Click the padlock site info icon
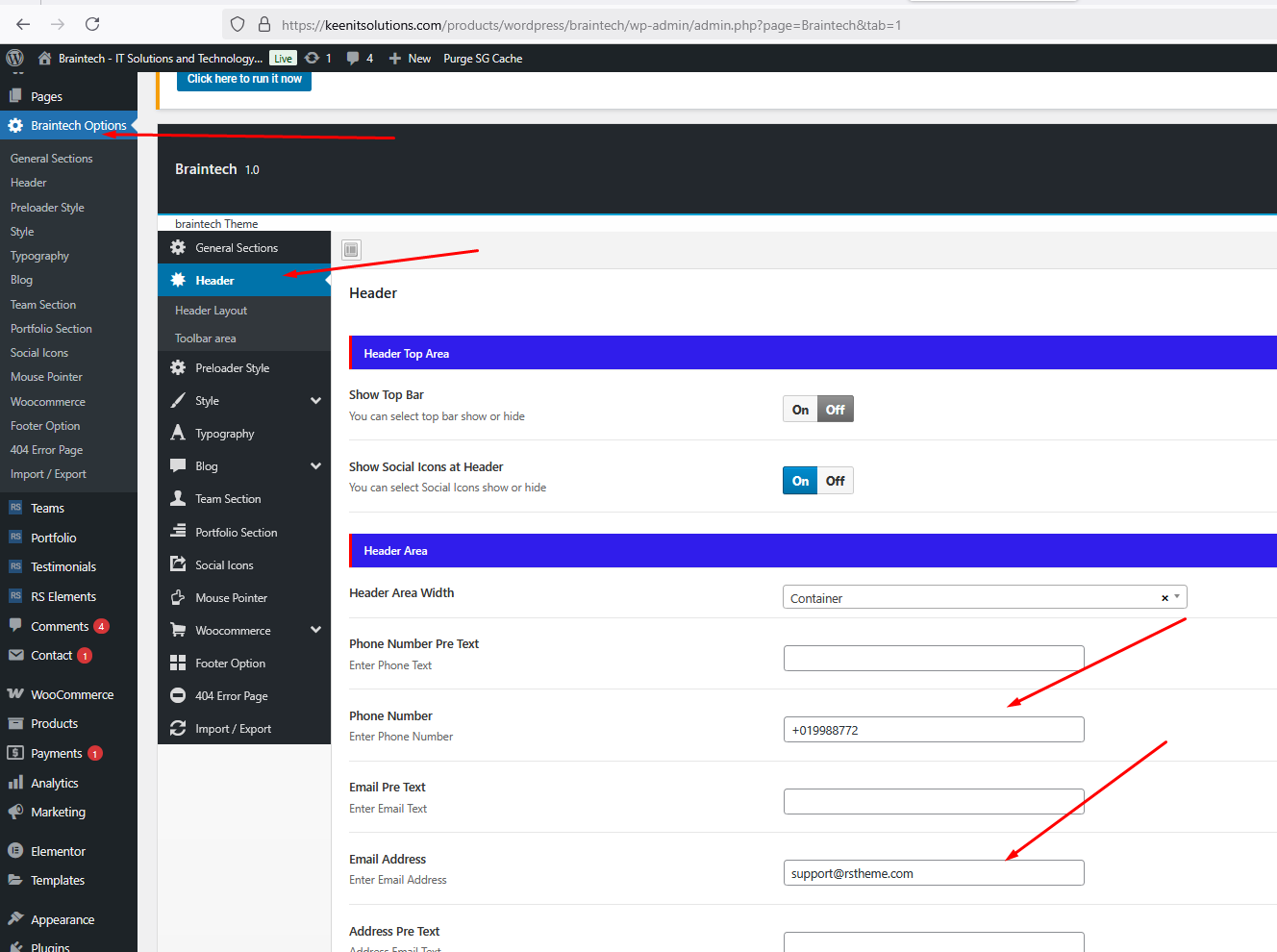This screenshot has width=1277, height=952. coord(264,25)
